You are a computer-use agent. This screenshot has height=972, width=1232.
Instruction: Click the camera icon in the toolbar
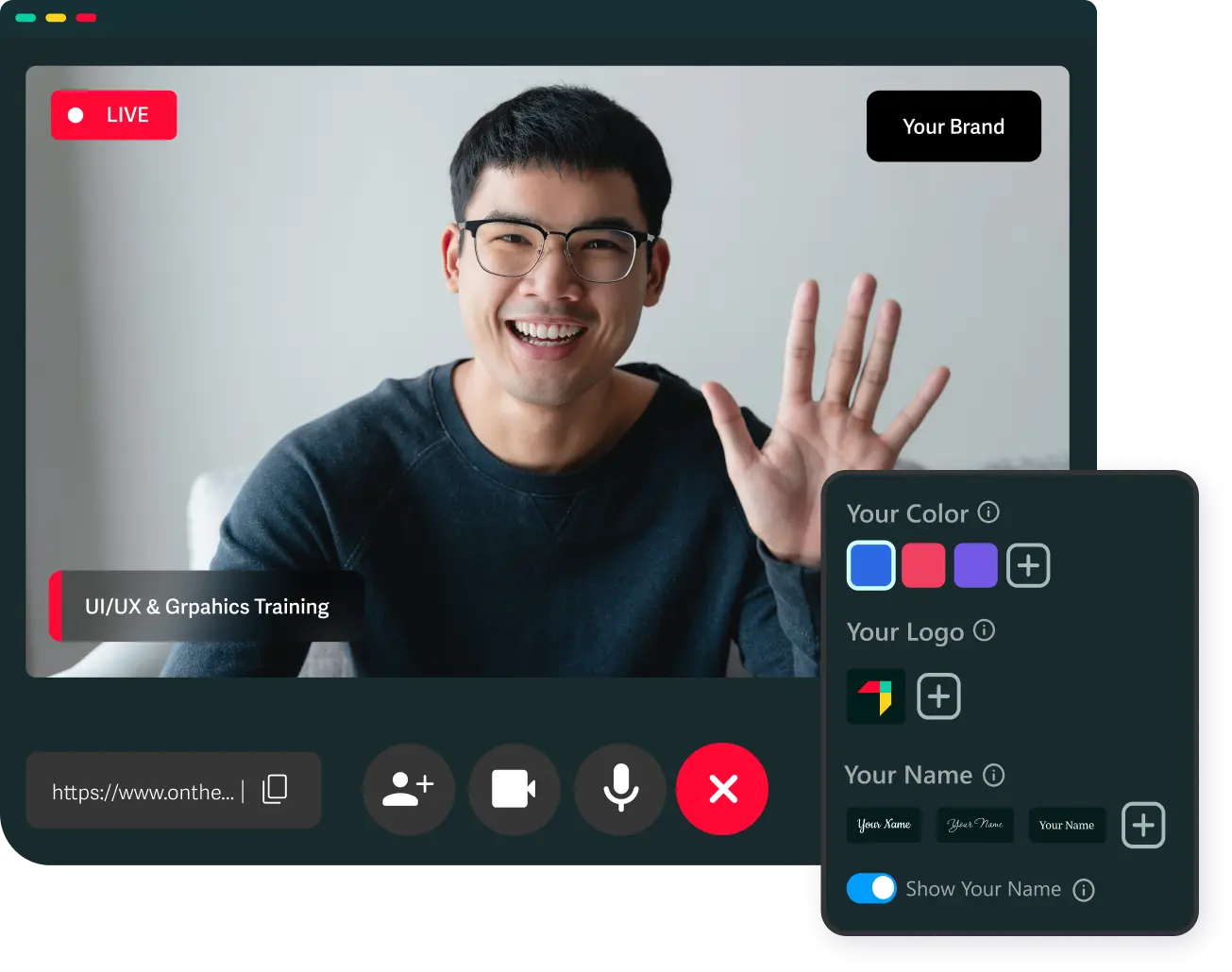click(514, 790)
